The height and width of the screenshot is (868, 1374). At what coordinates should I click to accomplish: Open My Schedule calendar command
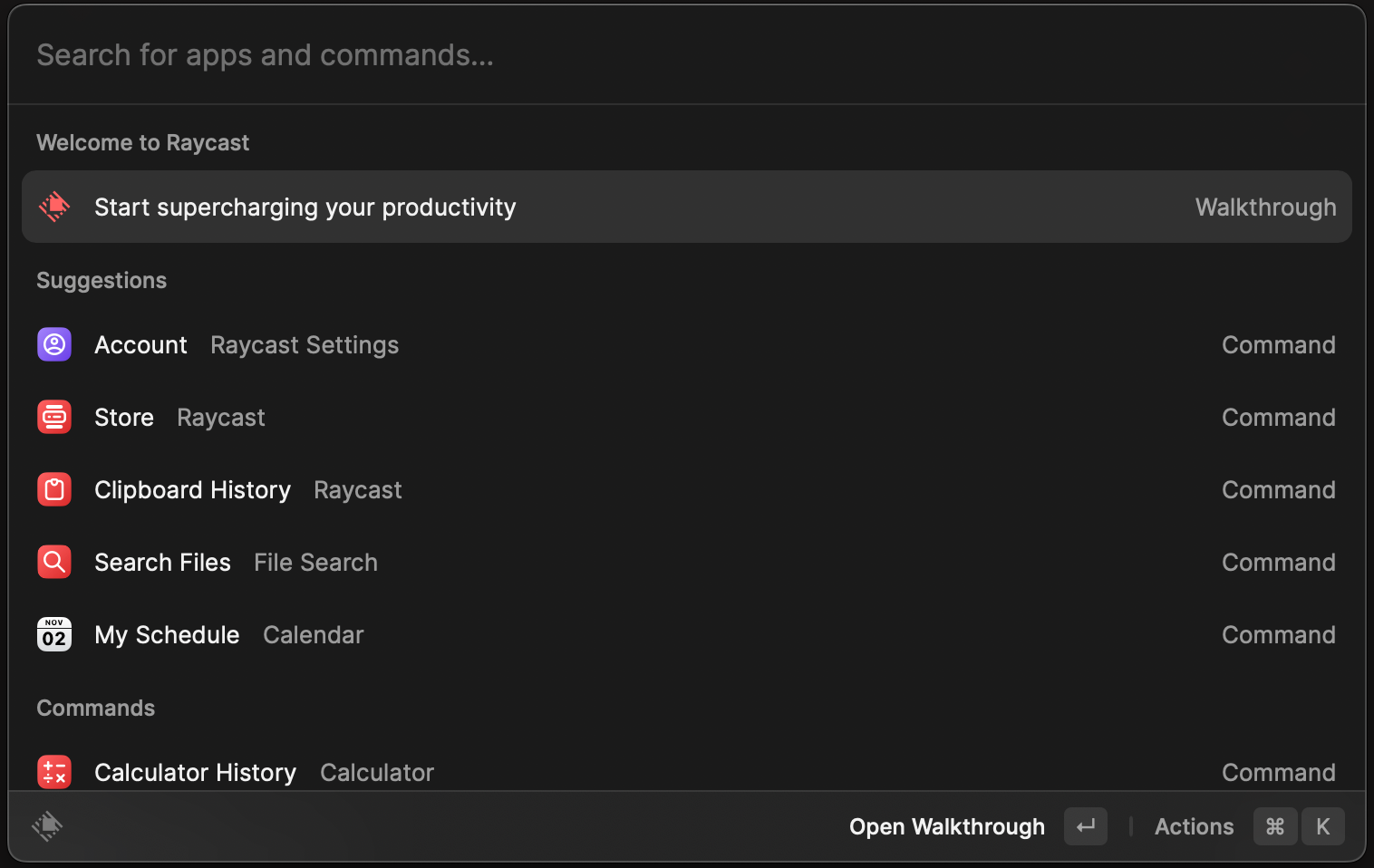(167, 635)
